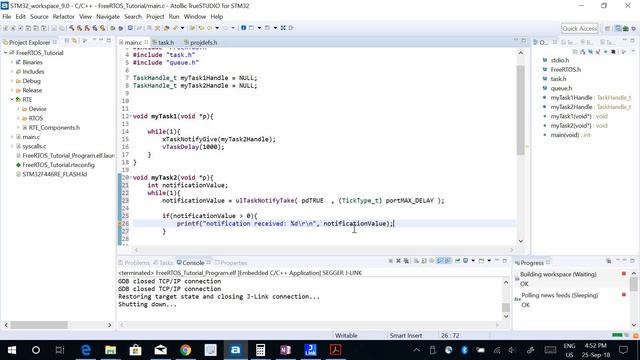Toggle Hide Inactive Elements in Outline toolbar
This screenshot has height=360, width=640.
click(613, 52)
